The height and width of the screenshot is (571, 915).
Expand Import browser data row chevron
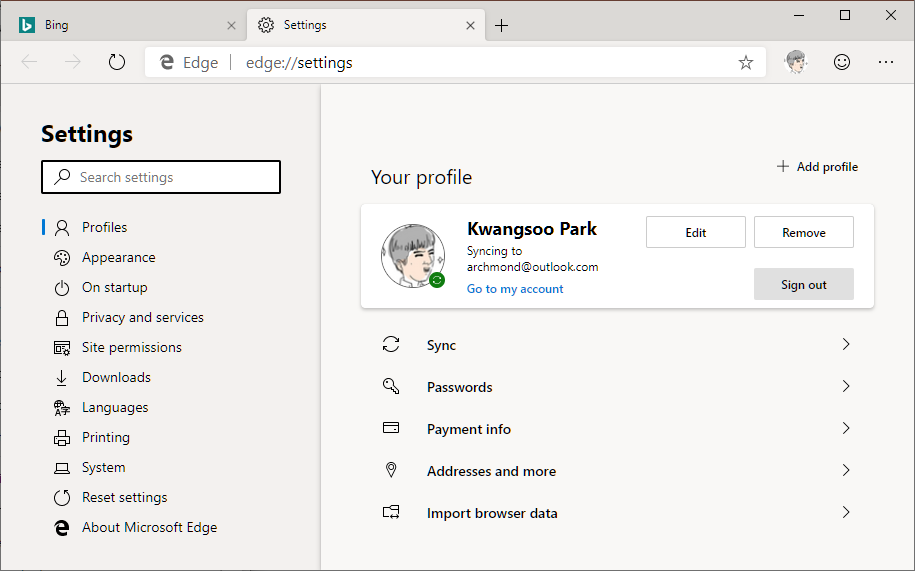(846, 512)
